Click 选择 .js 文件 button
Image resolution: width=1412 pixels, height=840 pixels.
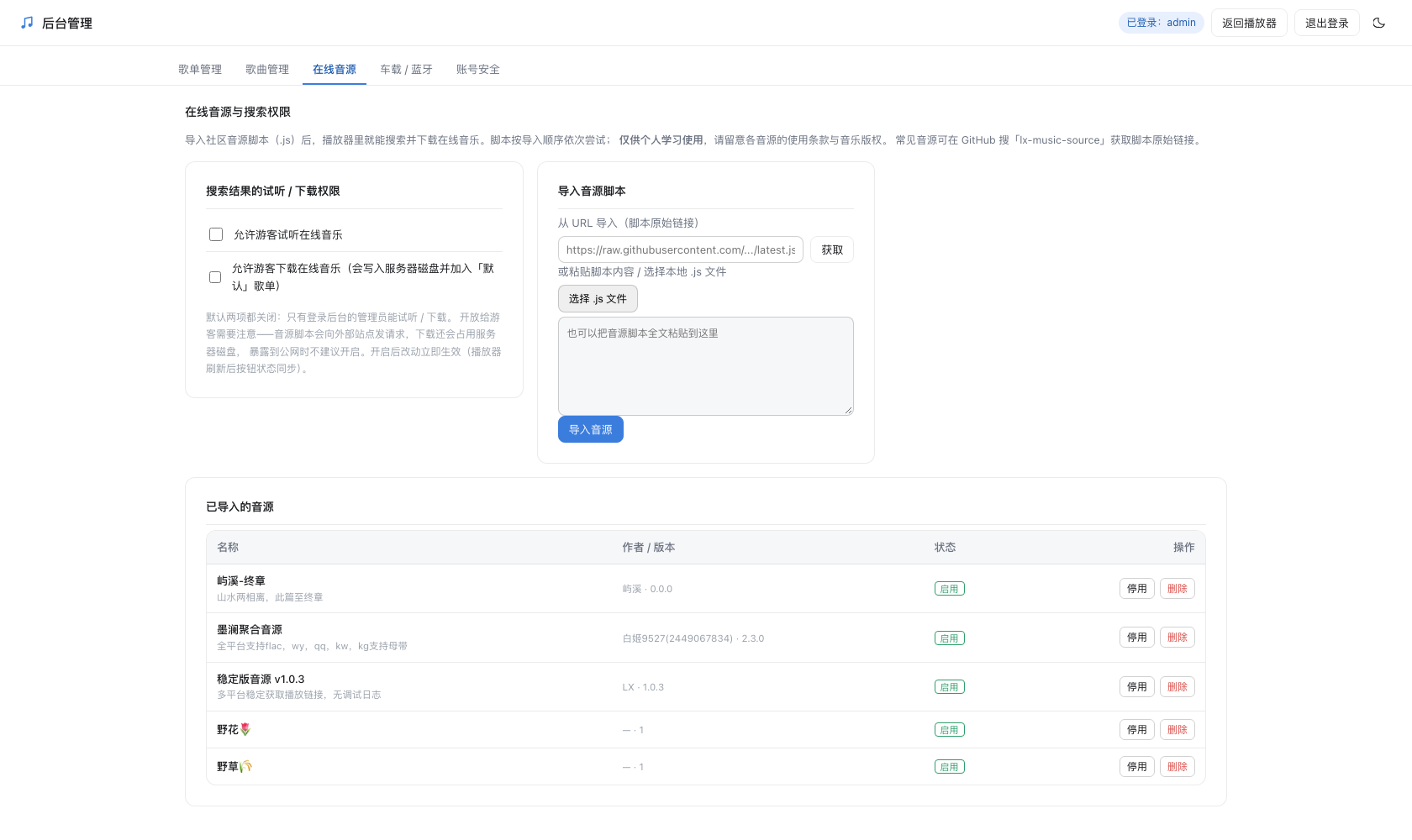pyautogui.click(x=598, y=298)
